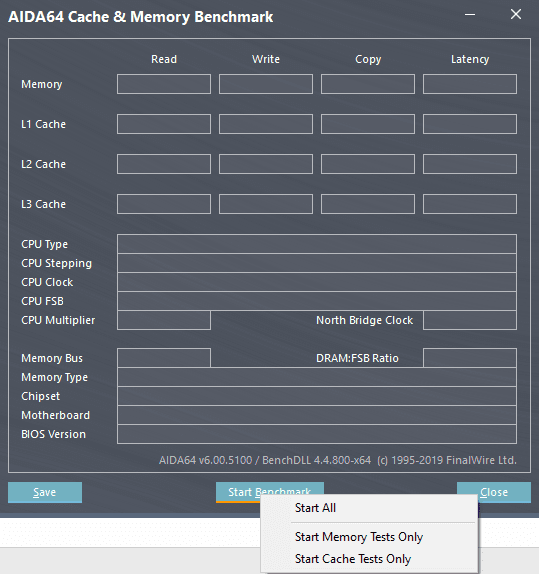Click the 'North Bridge Clock' label
The height and width of the screenshot is (574, 539).
click(x=364, y=320)
